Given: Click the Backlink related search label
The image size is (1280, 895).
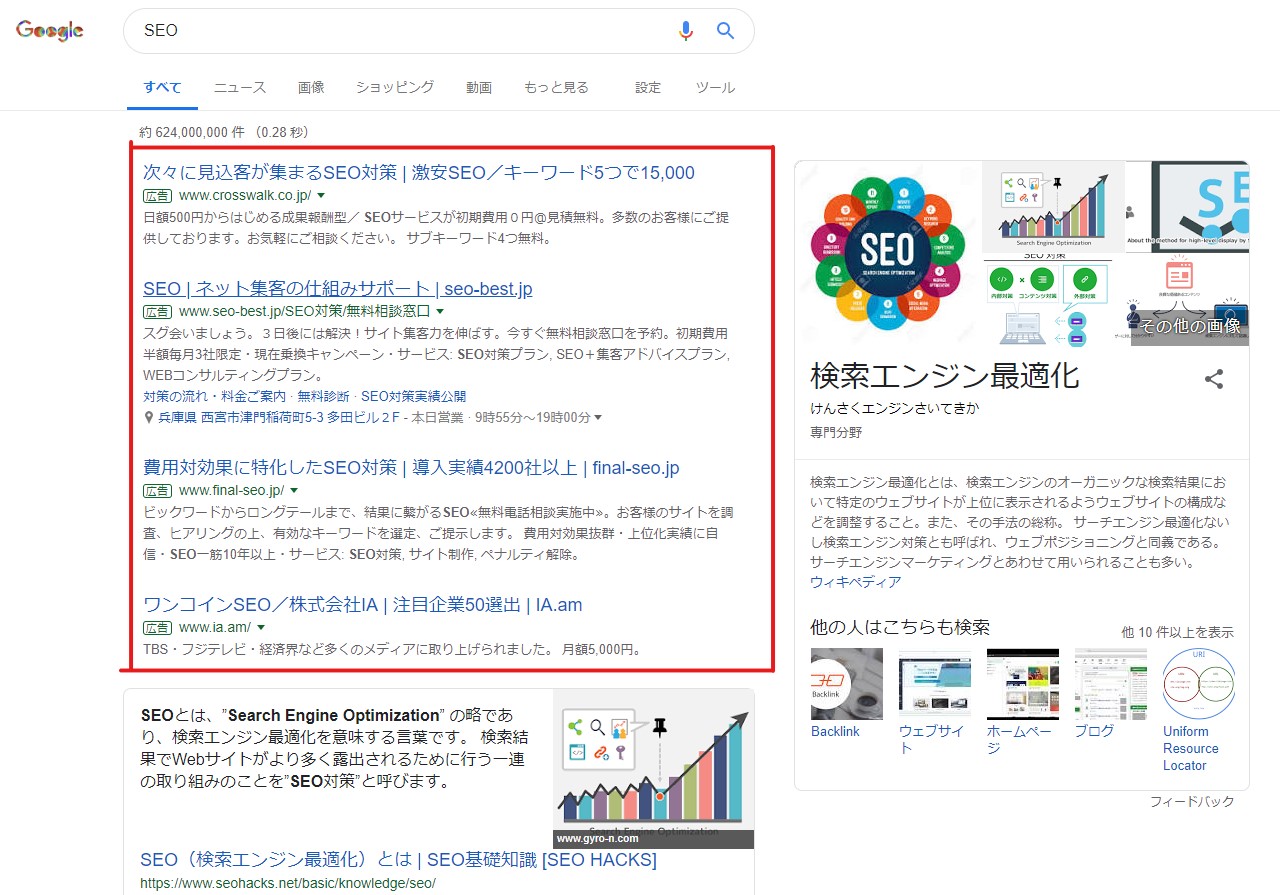Looking at the screenshot, I should pyautogui.click(x=835, y=731).
